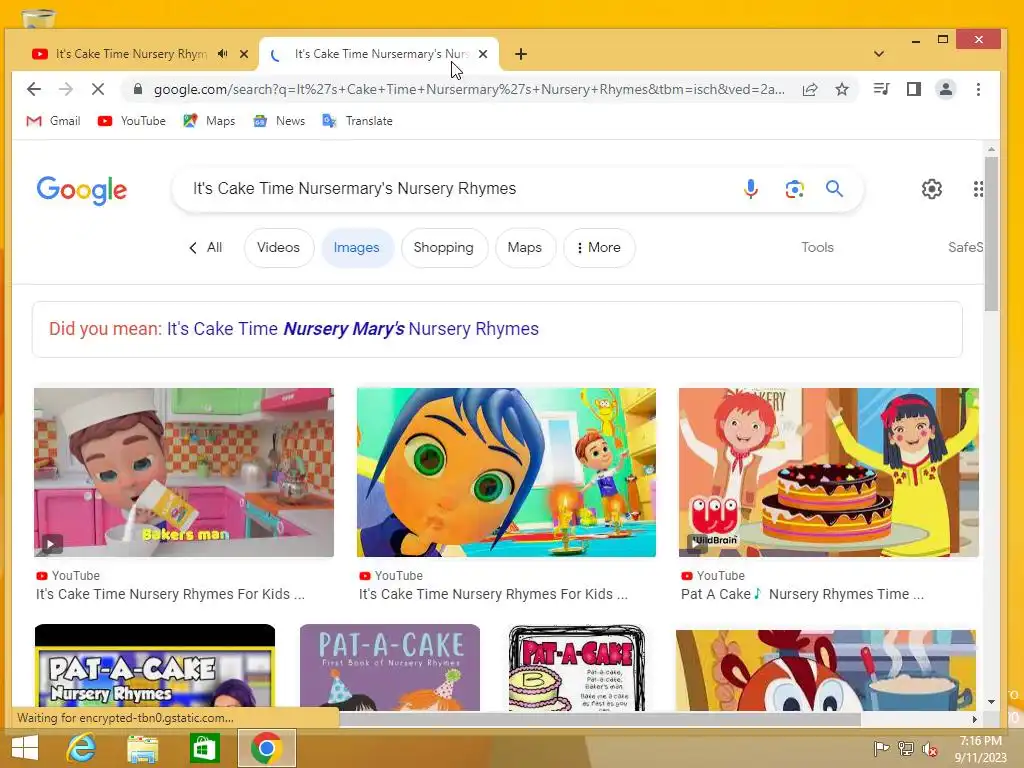Search by voice with microphone icon
The width and height of the screenshot is (1024, 768).
tap(751, 189)
